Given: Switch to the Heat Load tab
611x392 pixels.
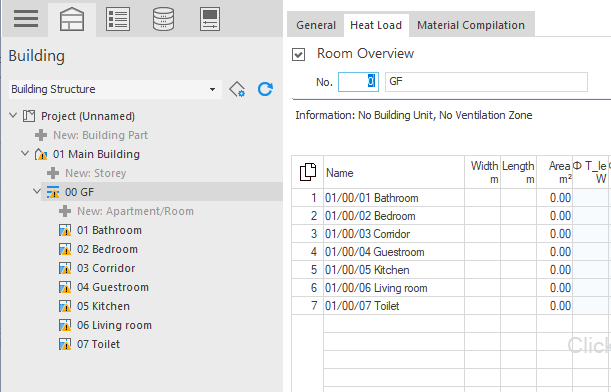Looking at the screenshot, I should 376,25.
